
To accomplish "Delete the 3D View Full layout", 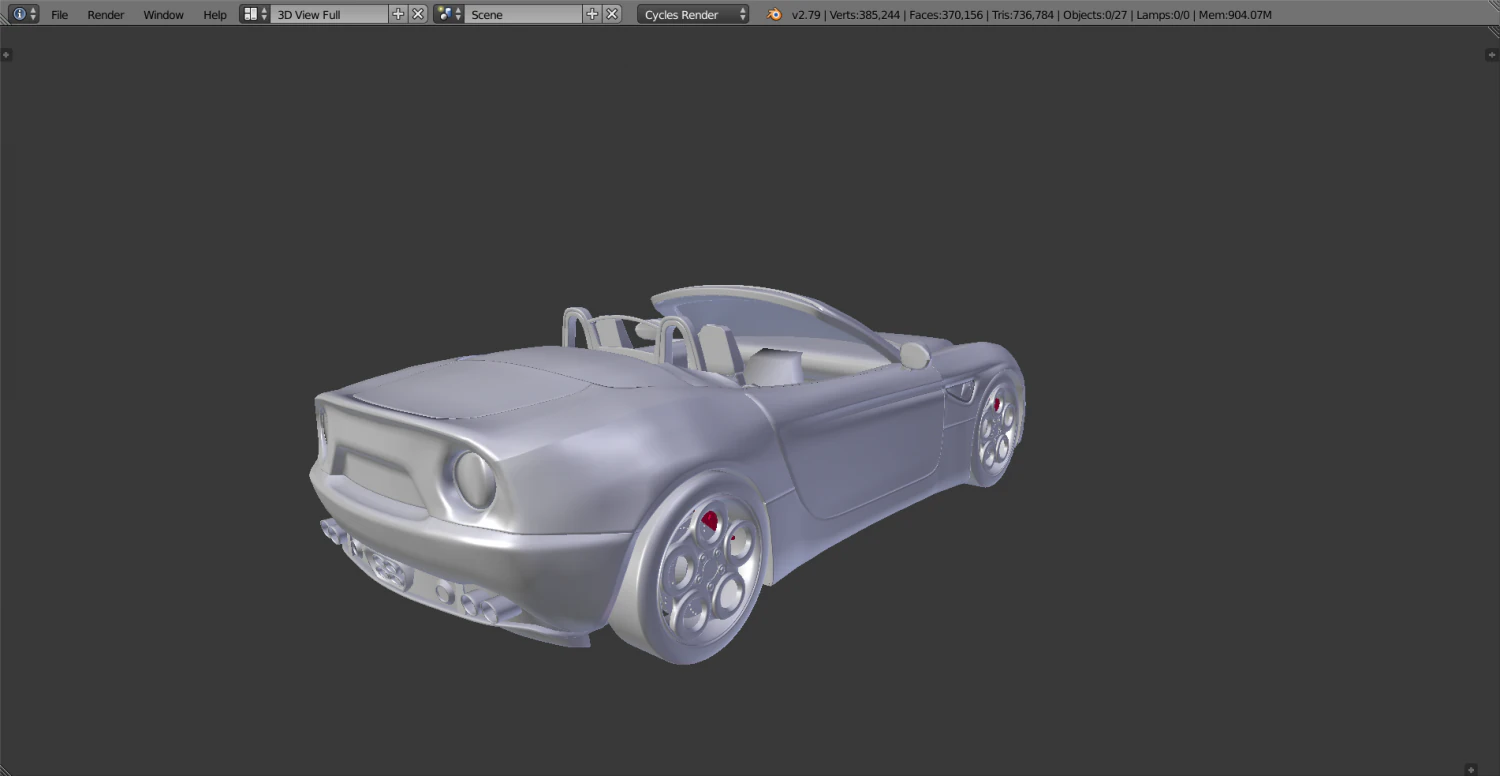I will click(x=418, y=14).
